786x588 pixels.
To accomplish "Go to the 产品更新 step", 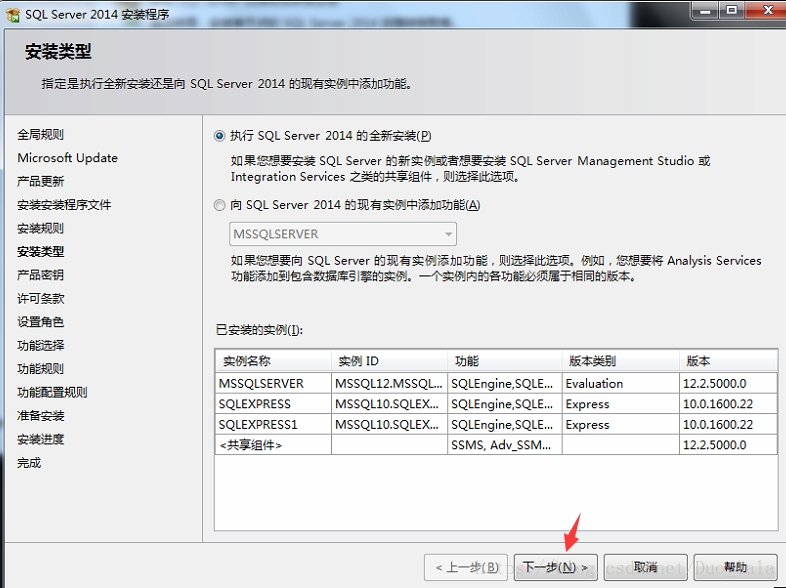I will [41, 181].
